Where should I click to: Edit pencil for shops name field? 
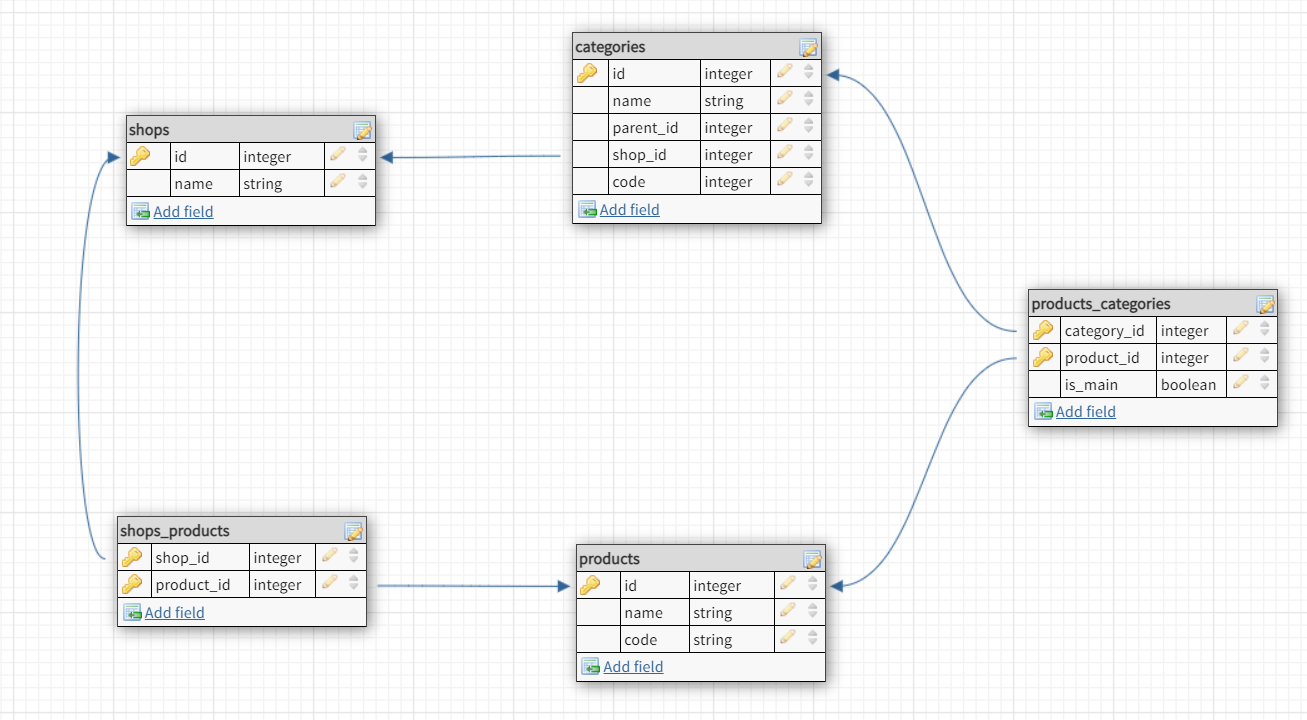(x=338, y=183)
